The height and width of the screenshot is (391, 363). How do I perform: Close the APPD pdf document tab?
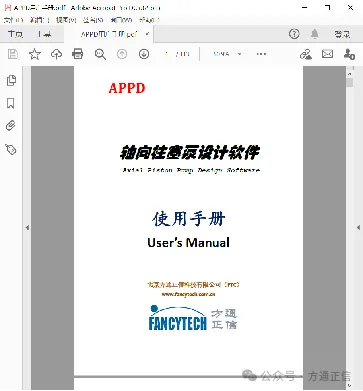[x=147, y=34]
